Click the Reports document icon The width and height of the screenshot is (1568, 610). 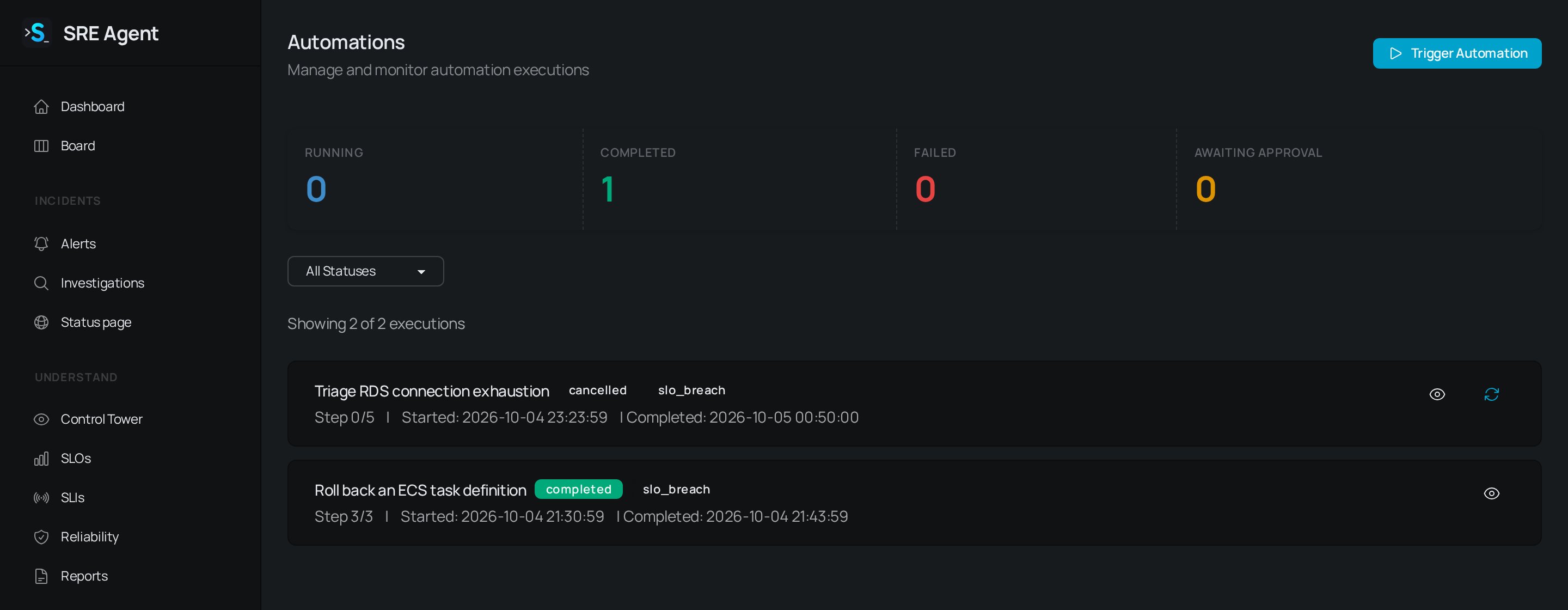(x=41, y=577)
